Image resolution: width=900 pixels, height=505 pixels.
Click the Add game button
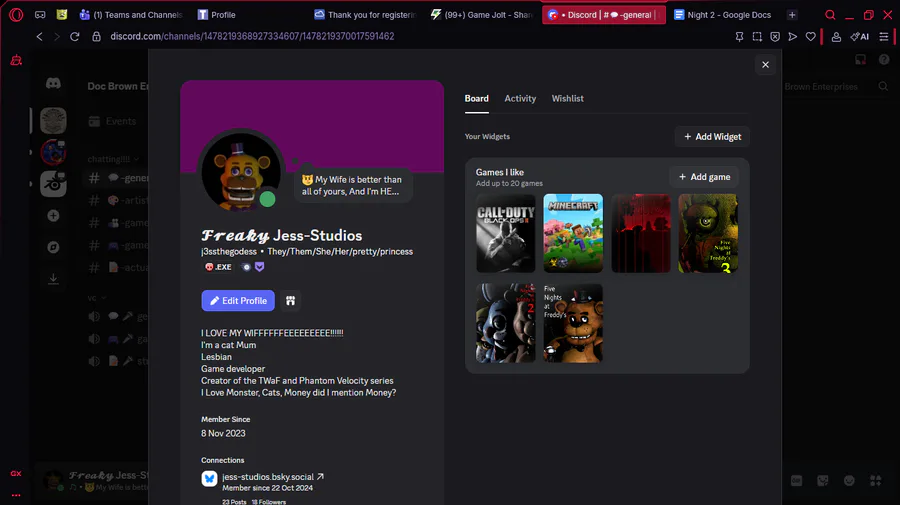pos(704,177)
